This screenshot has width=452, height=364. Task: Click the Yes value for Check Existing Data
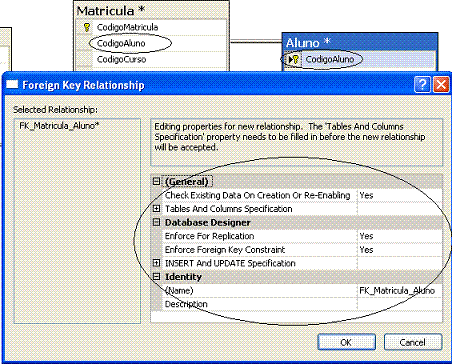click(x=400, y=195)
